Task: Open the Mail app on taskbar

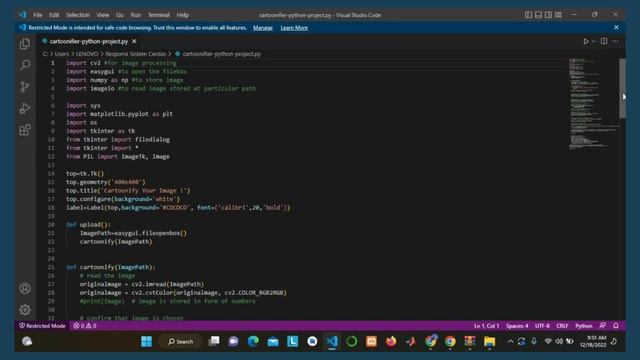Action: [273, 341]
